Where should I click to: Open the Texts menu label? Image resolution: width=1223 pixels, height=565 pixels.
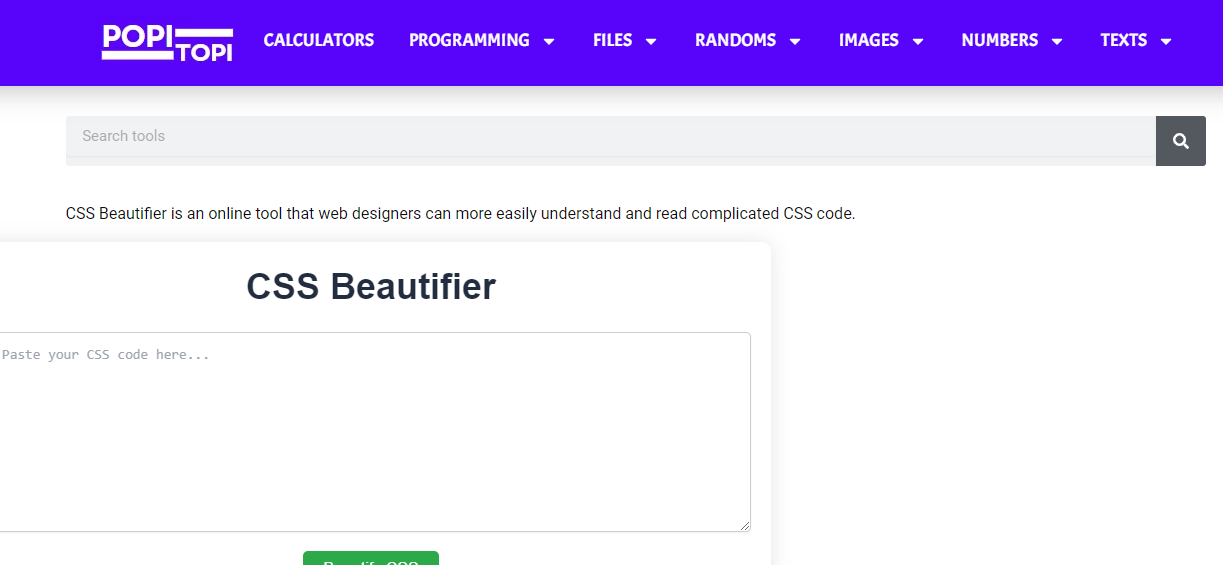pyautogui.click(x=1123, y=40)
